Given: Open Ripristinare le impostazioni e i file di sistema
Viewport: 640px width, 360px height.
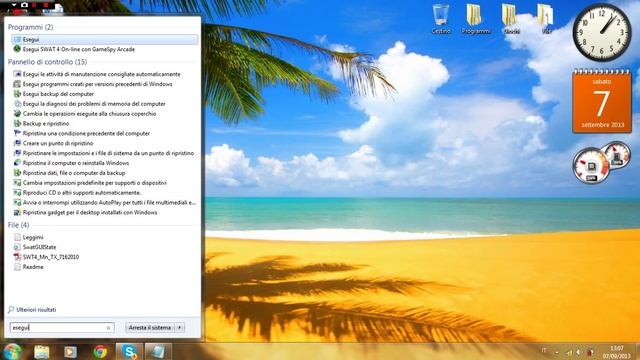Looking at the screenshot, I should click(x=108, y=153).
